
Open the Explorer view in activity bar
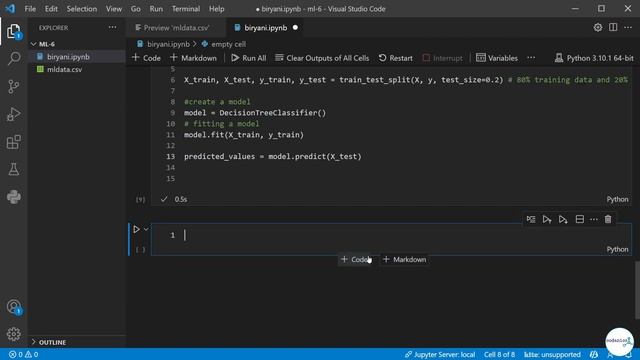coord(13,31)
